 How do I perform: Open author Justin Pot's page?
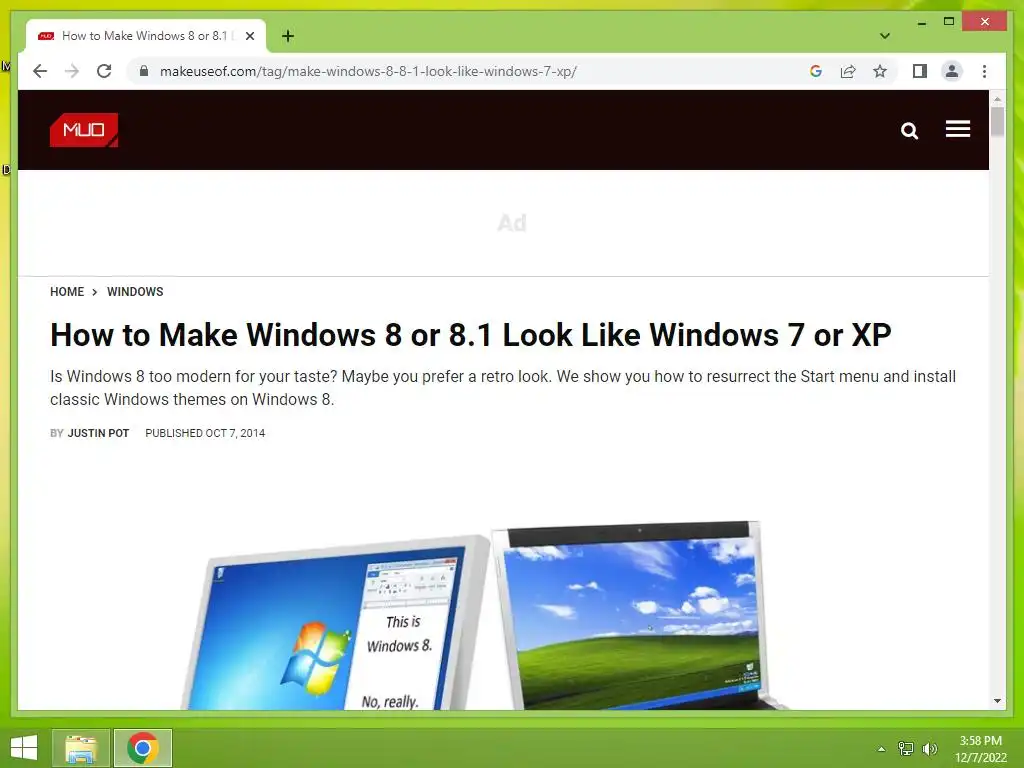(99, 433)
